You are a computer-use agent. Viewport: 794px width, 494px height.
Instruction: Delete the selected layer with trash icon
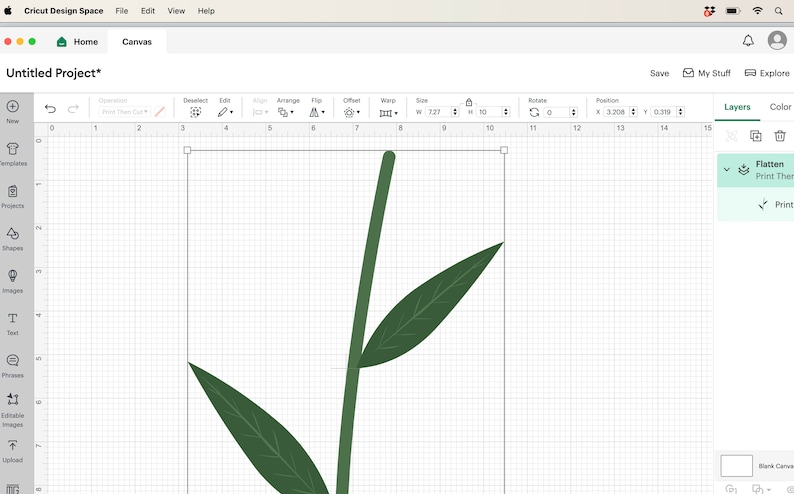[x=780, y=136]
